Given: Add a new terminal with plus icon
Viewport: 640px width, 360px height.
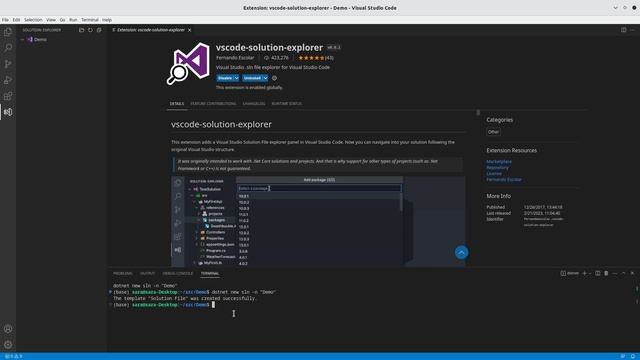Looking at the screenshot, I should point(584,273).
